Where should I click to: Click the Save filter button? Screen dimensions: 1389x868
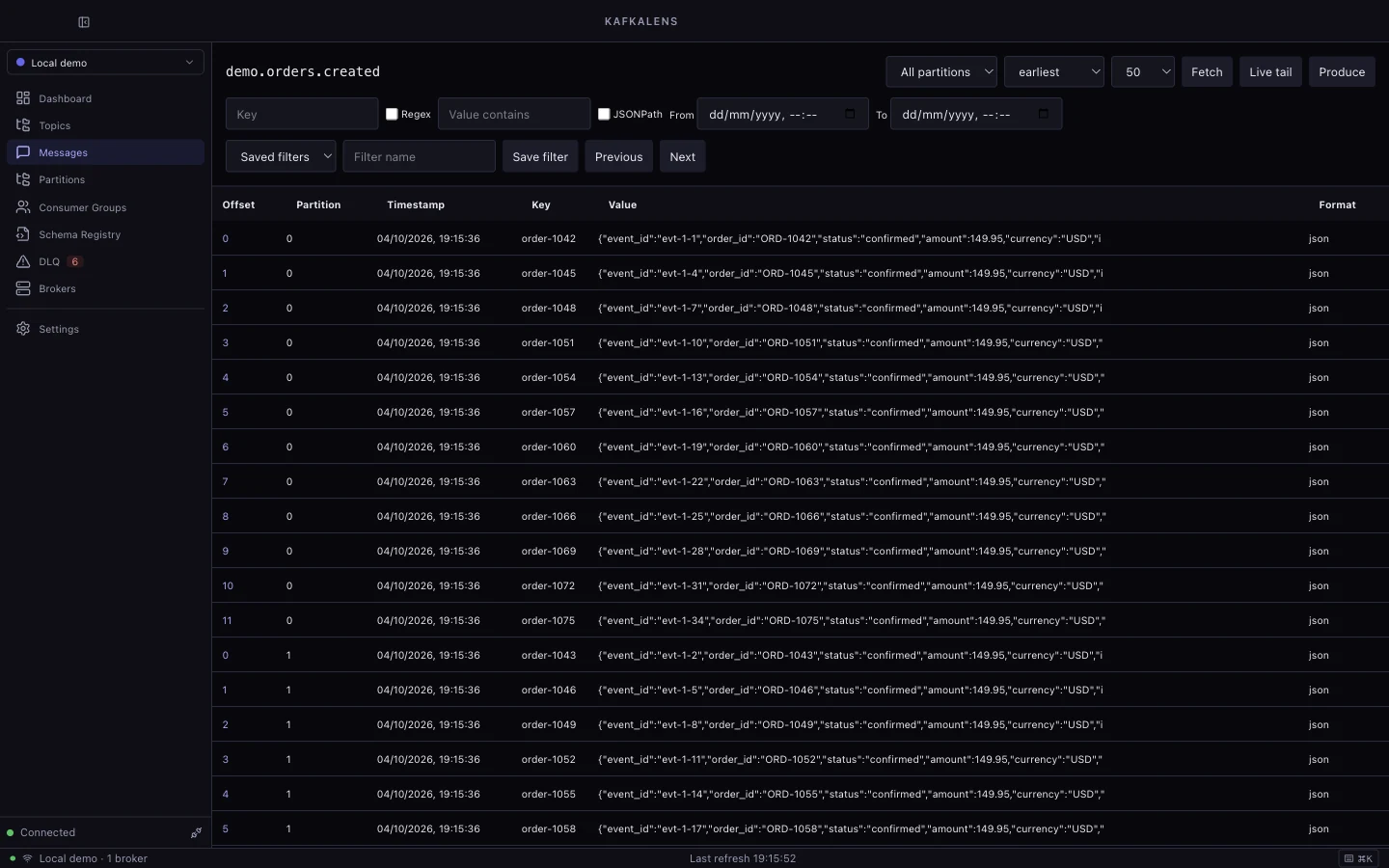[540, 156]
